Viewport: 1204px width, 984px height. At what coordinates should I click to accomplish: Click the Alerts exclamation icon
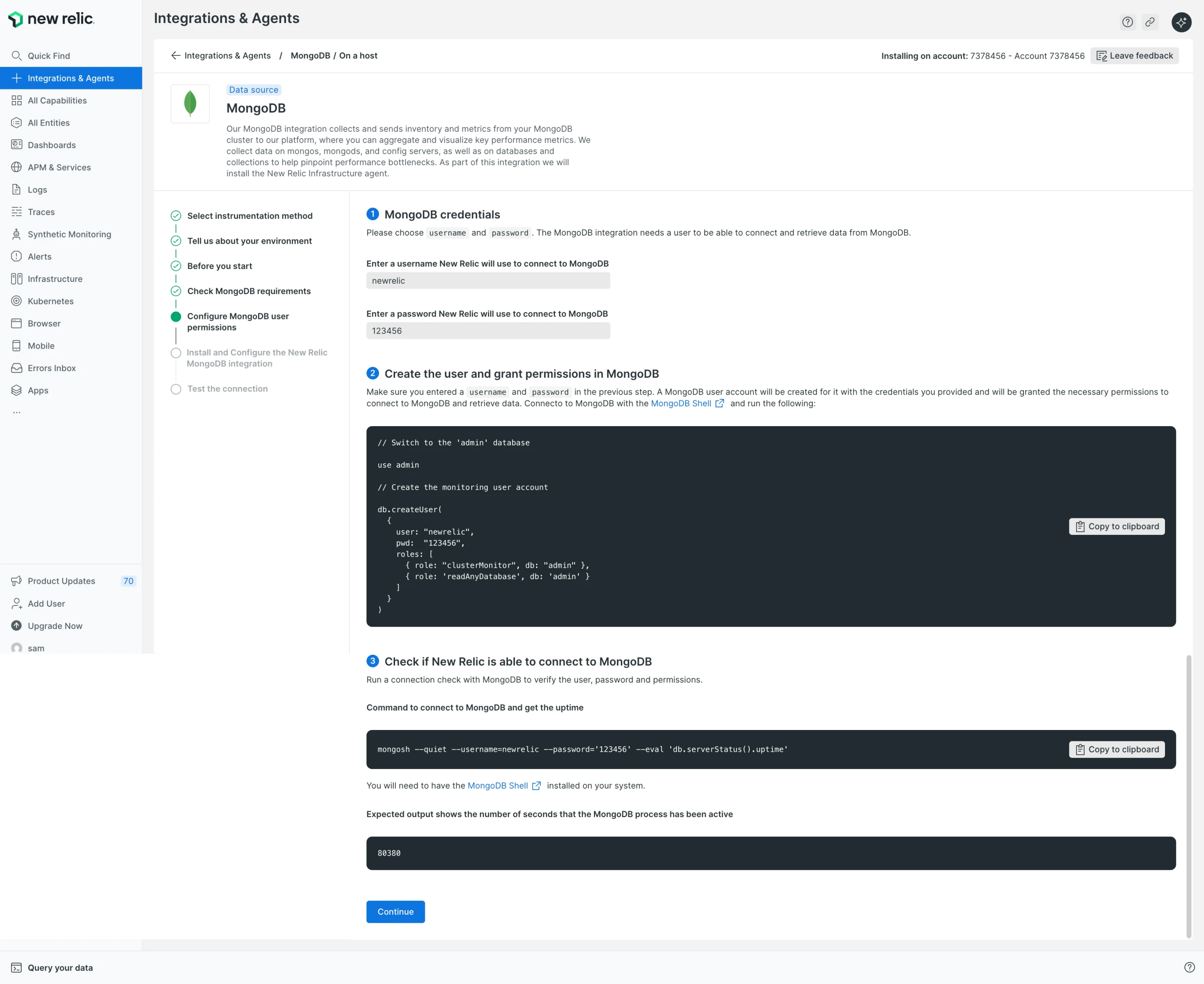[16, 256]
